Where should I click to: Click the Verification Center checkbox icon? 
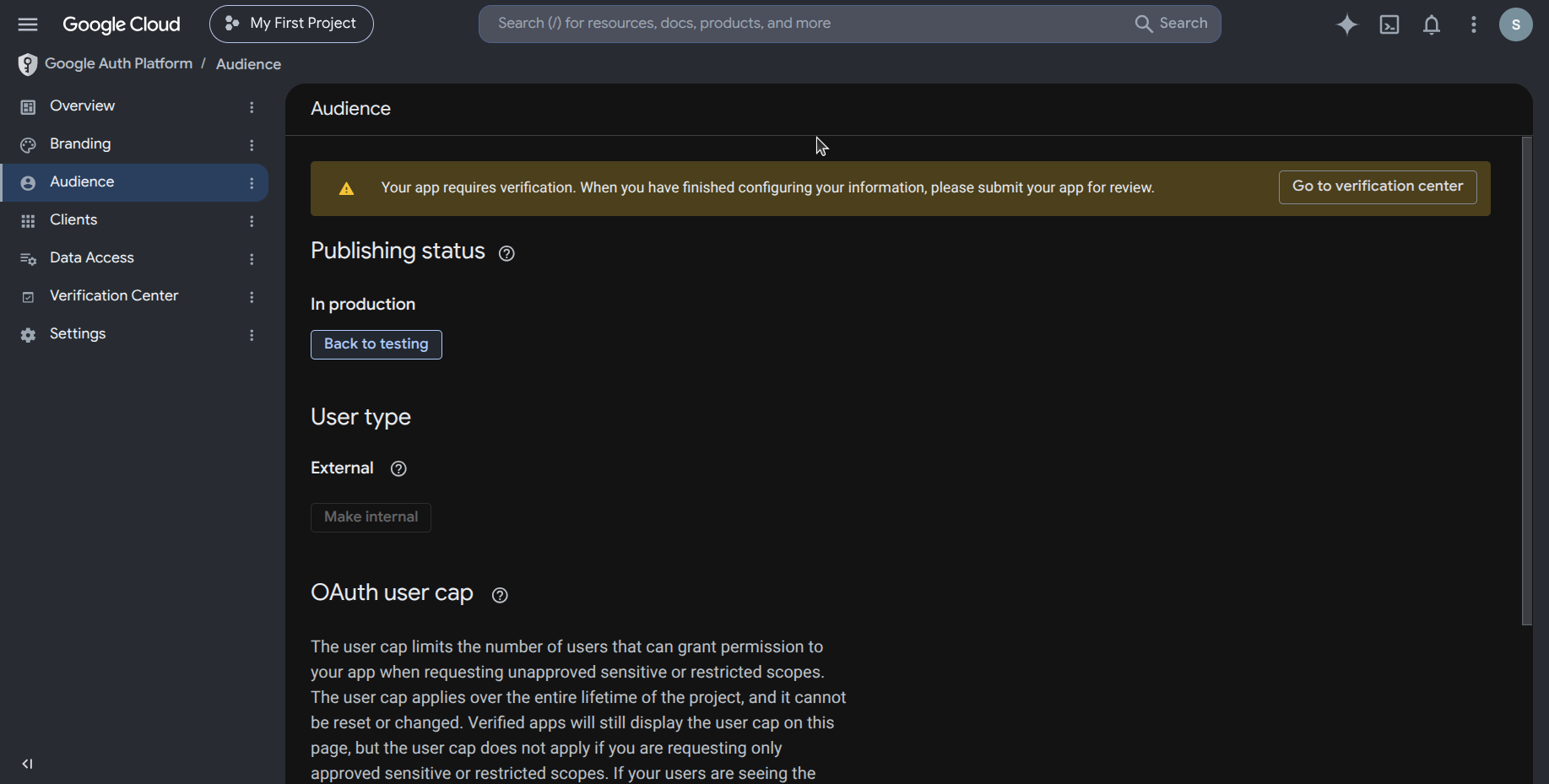coord(28,297)
